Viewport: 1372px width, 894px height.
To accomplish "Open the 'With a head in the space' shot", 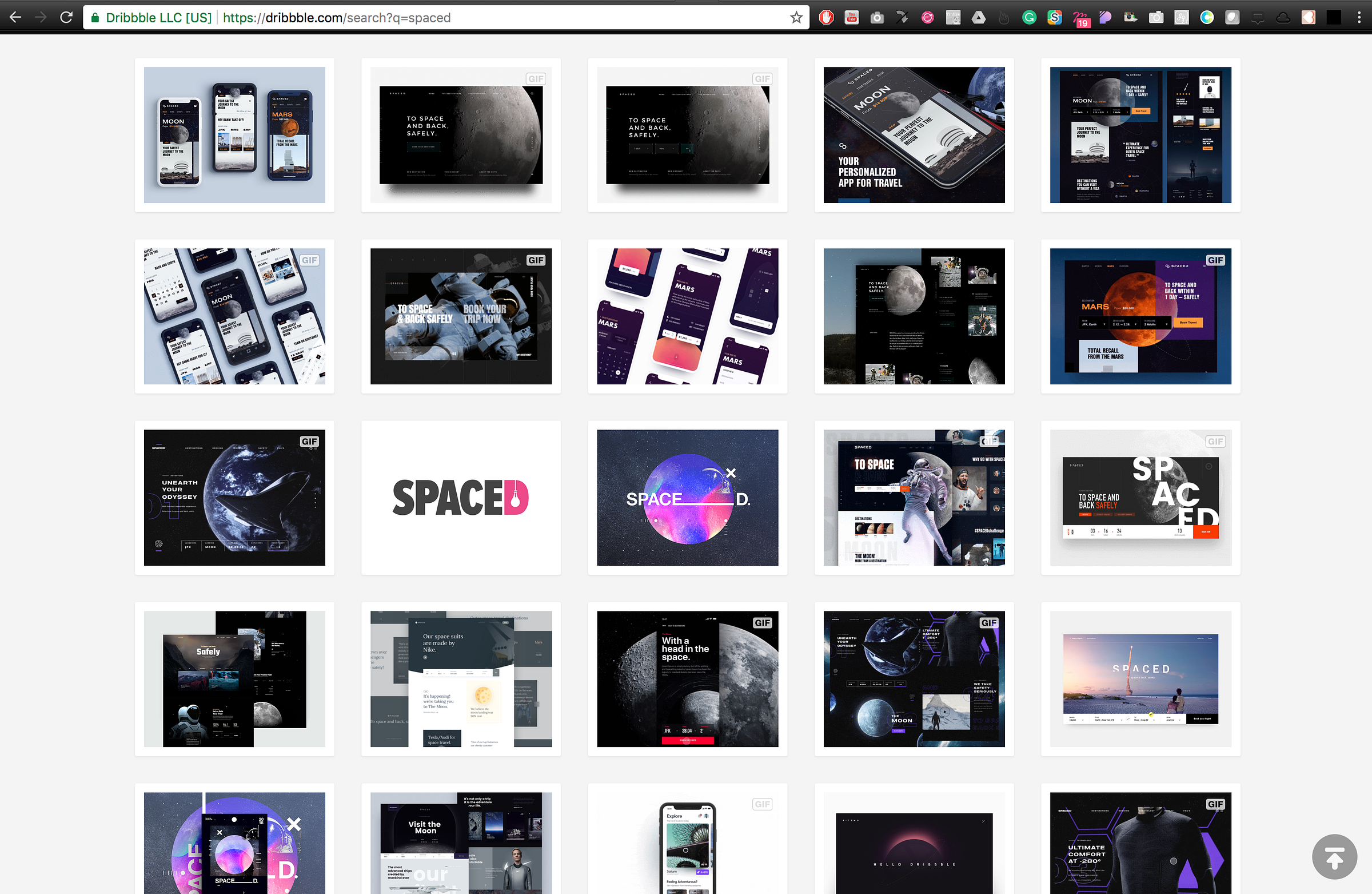I will click(x=687, y=678).
